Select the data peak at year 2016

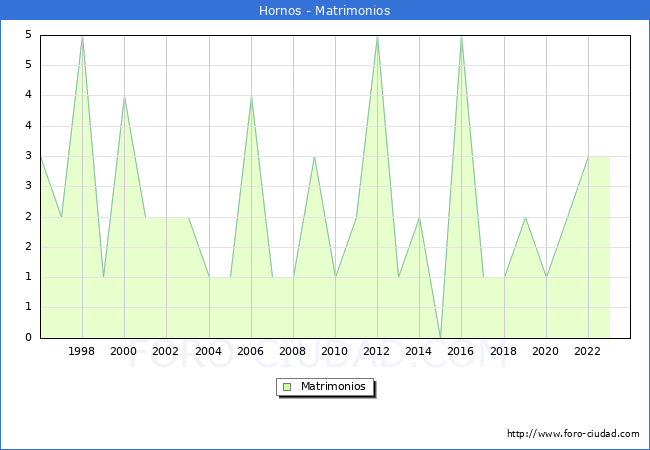tap(461, 36)
